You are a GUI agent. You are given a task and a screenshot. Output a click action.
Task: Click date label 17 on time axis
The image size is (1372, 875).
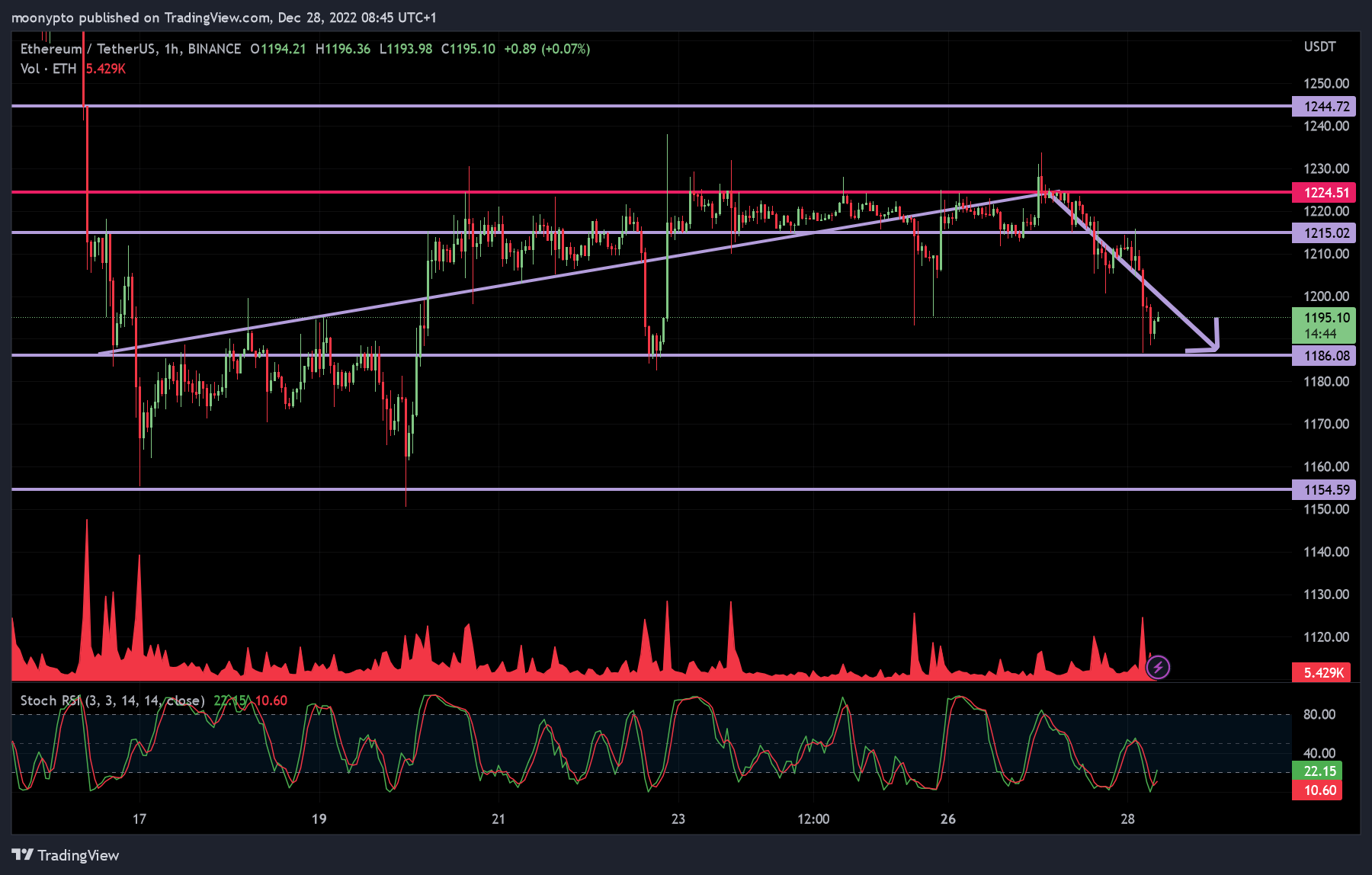pos(139,819)
